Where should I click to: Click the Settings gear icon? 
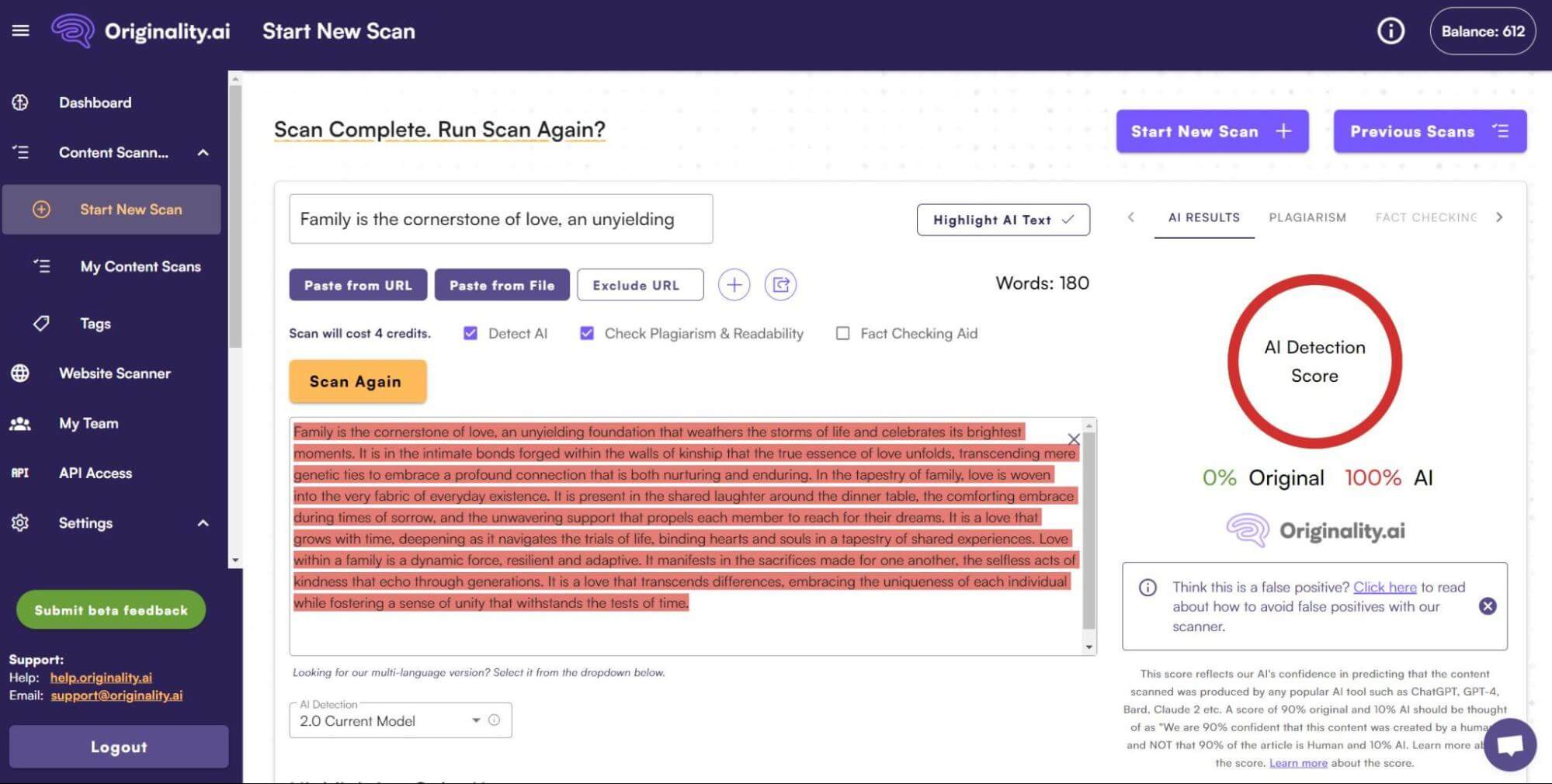point(20,522)
